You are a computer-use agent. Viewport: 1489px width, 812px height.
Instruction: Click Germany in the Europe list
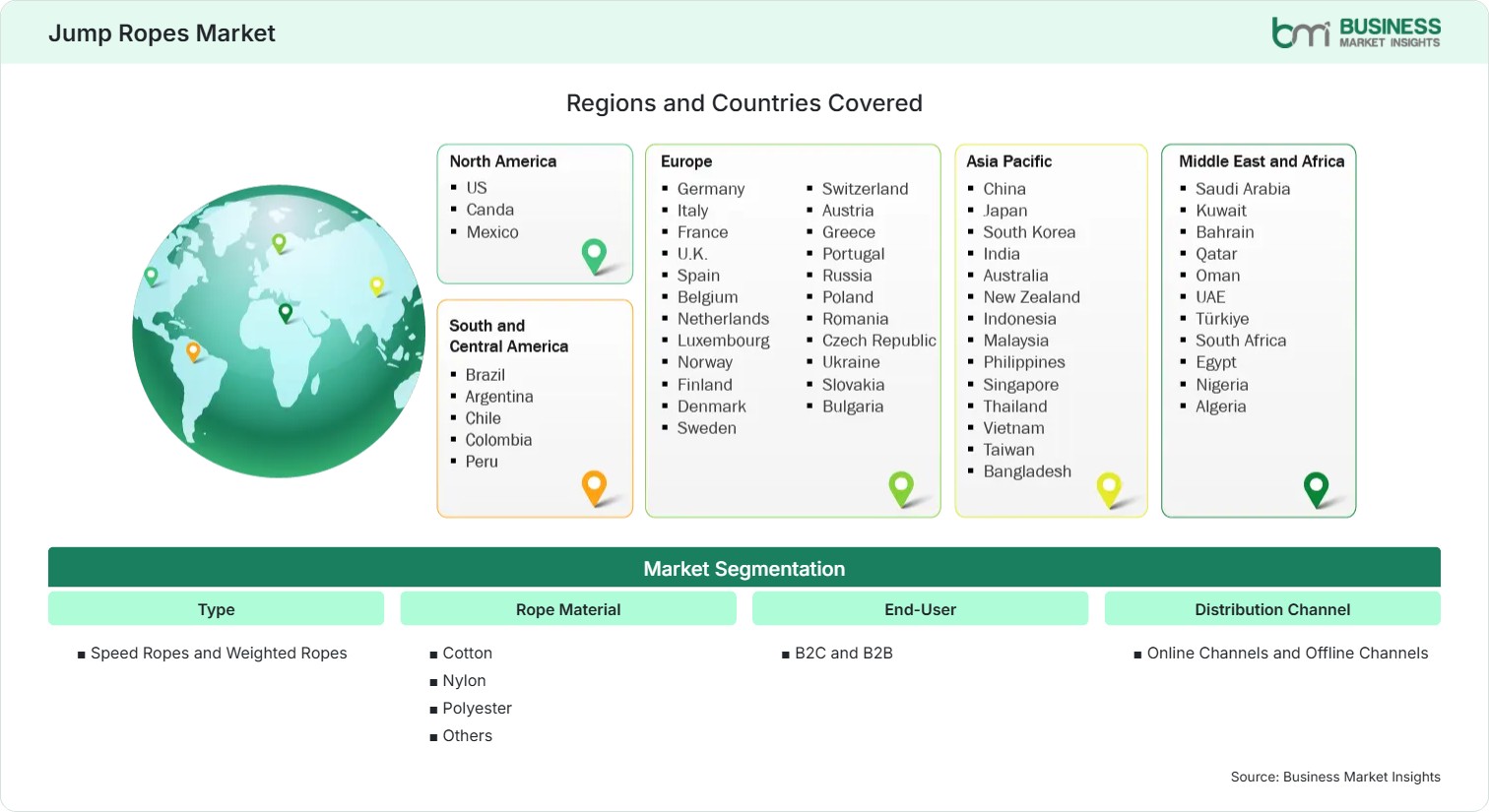click(711, 189)
